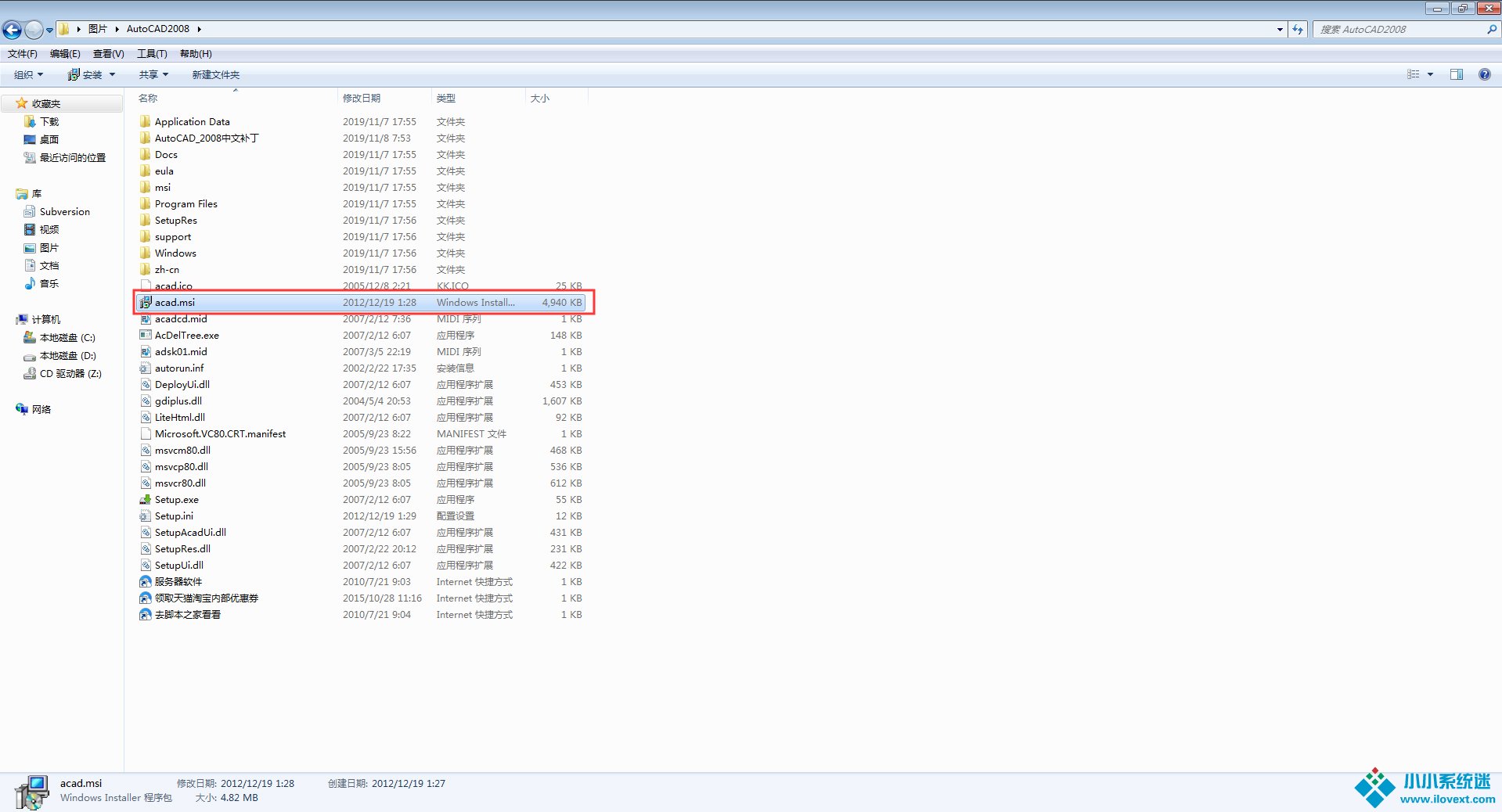Click the acad.msi installer file icon

click(x=145, y=303)
